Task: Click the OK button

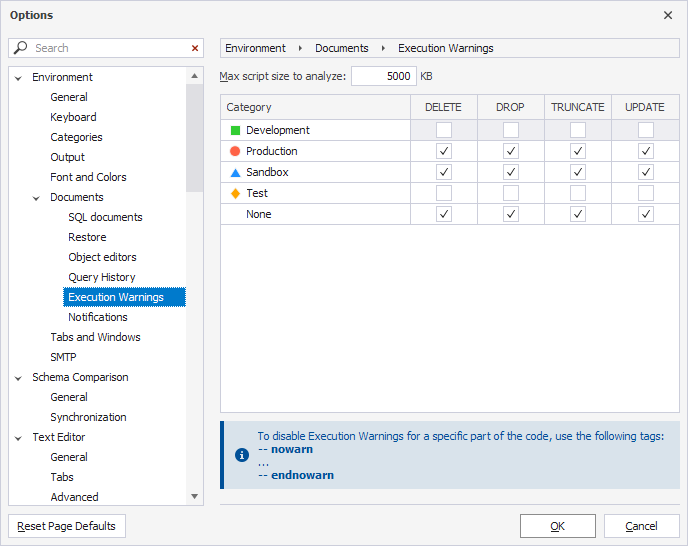Action: tap(558, 526)
